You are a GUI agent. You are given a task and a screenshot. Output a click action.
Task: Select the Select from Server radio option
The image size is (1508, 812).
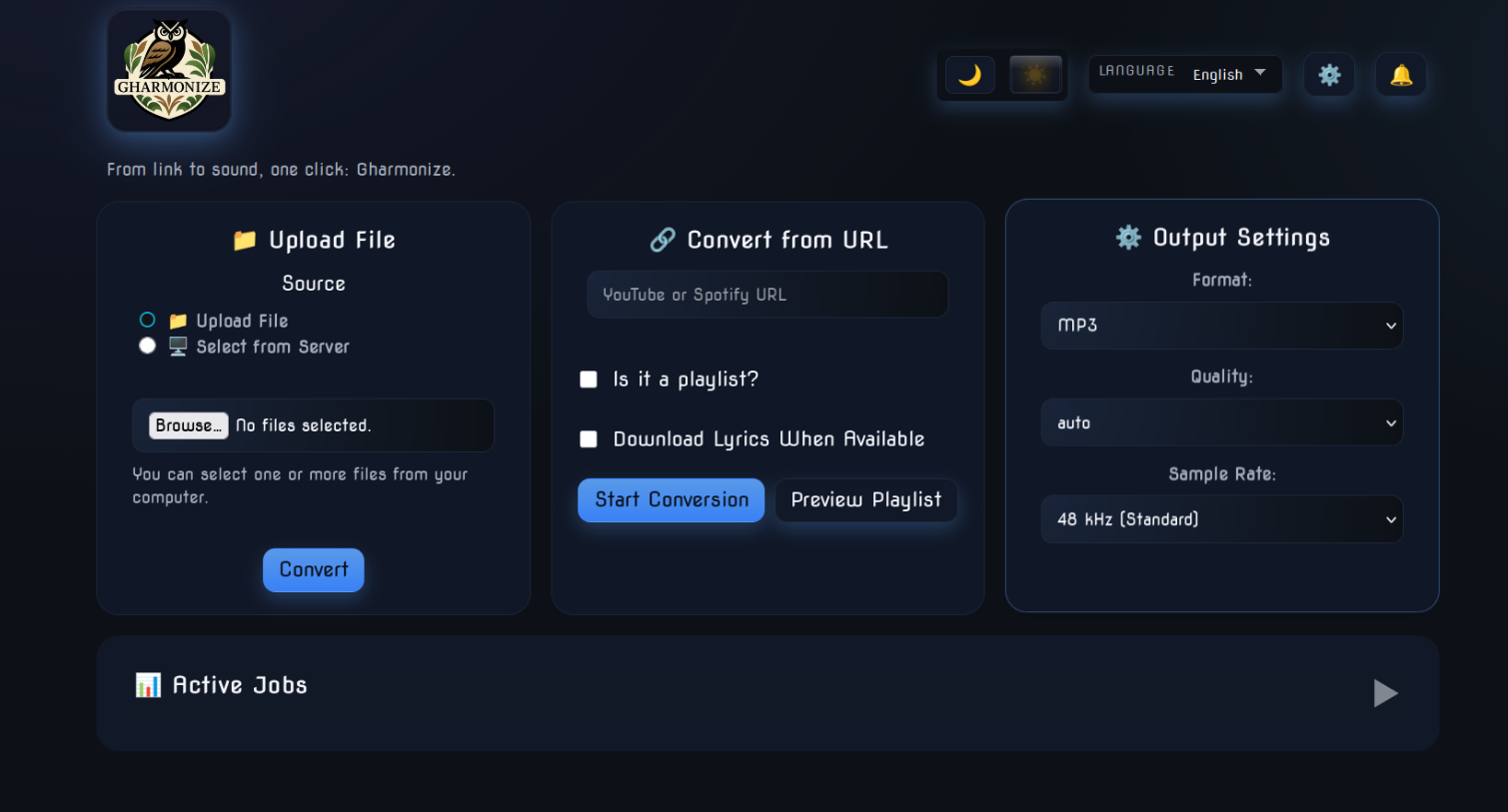[147, 345]
